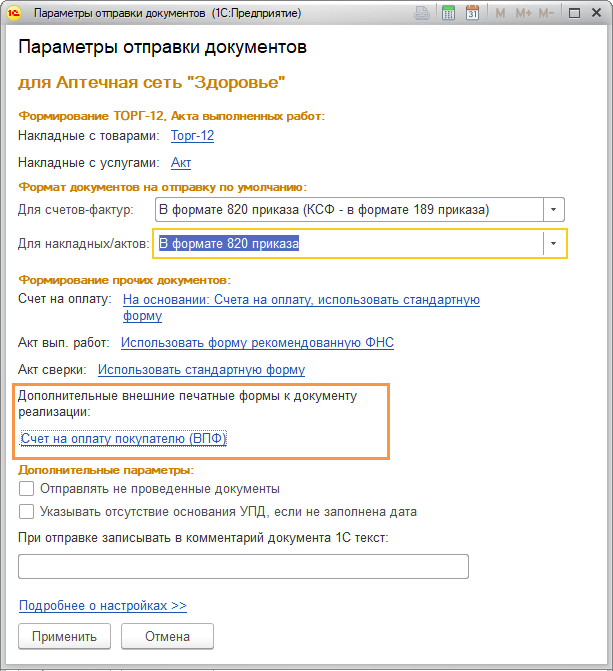Click the Формат документов на отправку heading
Image resolution: width=613 pixels, height=671 pixels.
click(x=163, y=187)
